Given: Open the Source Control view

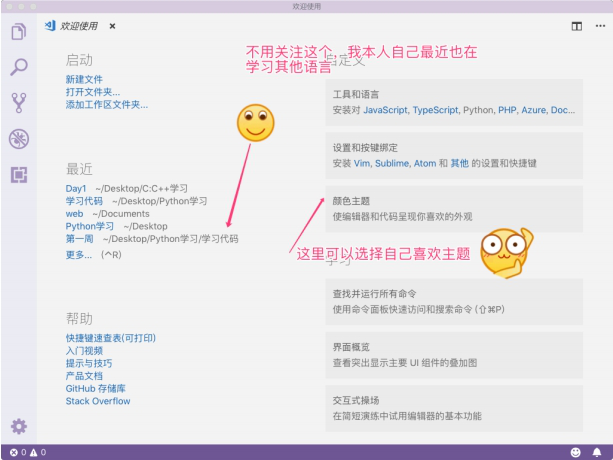Looking at the screenshot, I should pos(19,103).
